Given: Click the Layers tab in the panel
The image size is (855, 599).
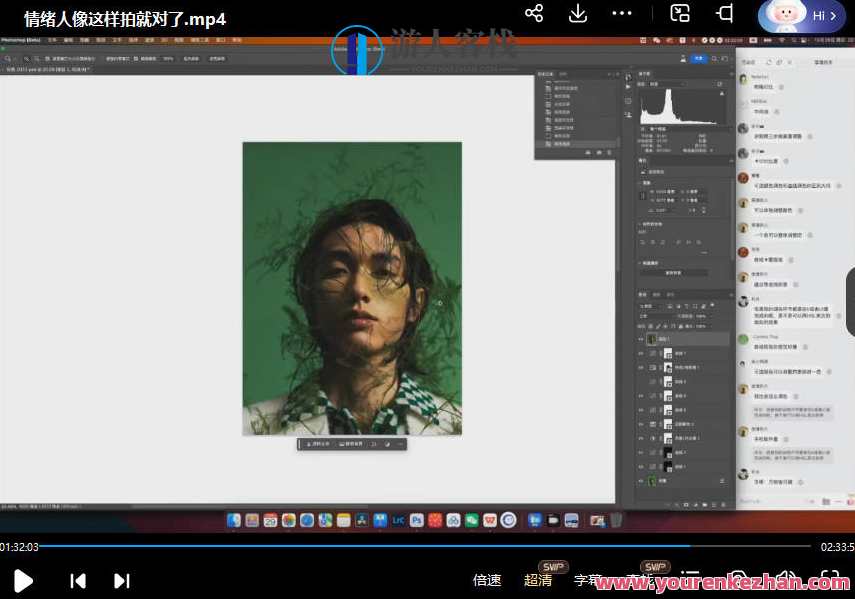Looking at the screenshot, I should coord(643,295).
